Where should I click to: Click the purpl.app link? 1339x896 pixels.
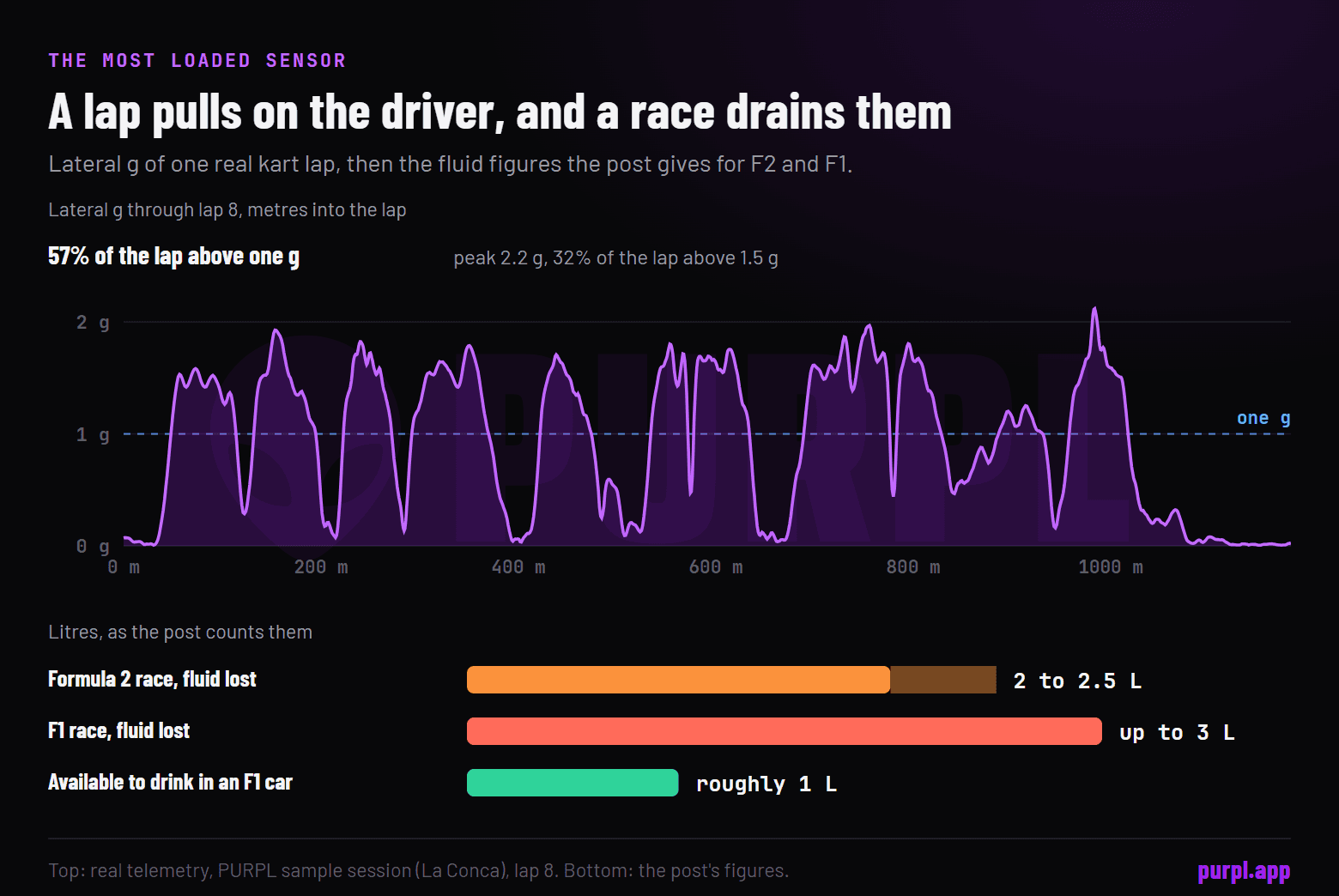(1244, 871)
